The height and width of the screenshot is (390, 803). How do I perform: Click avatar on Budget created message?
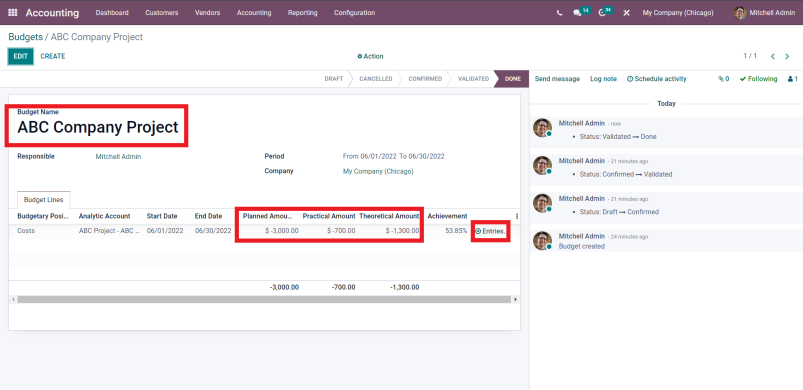pyautogui.click(x=542, y=241)
